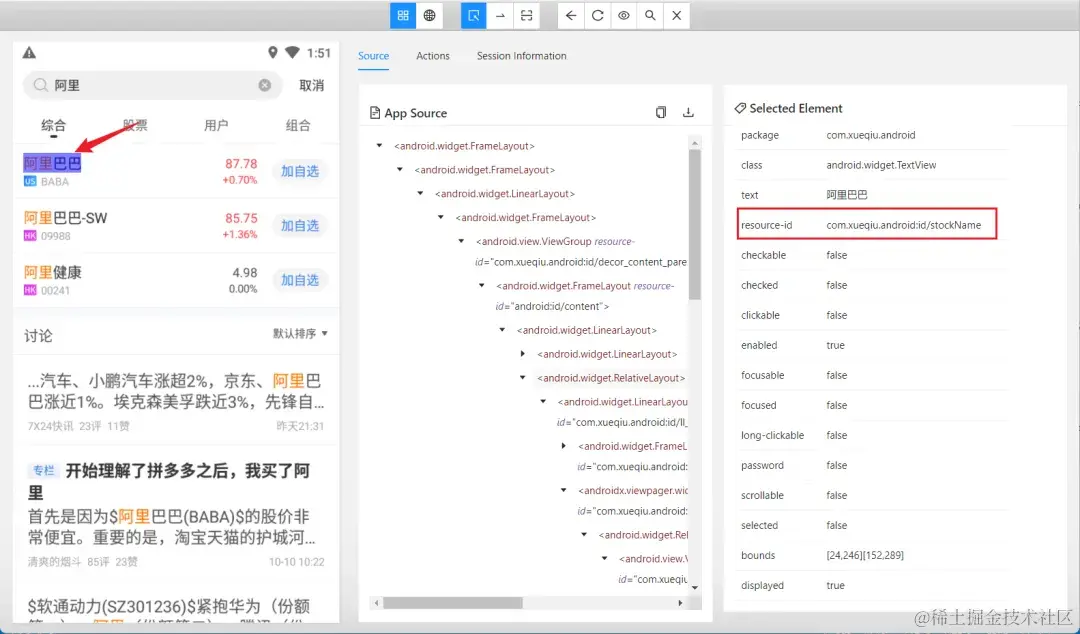Collapse the android.widget.RelativeLayout node
The image size is (1080, 634).
pyautogui.click(x=523, y=378)
